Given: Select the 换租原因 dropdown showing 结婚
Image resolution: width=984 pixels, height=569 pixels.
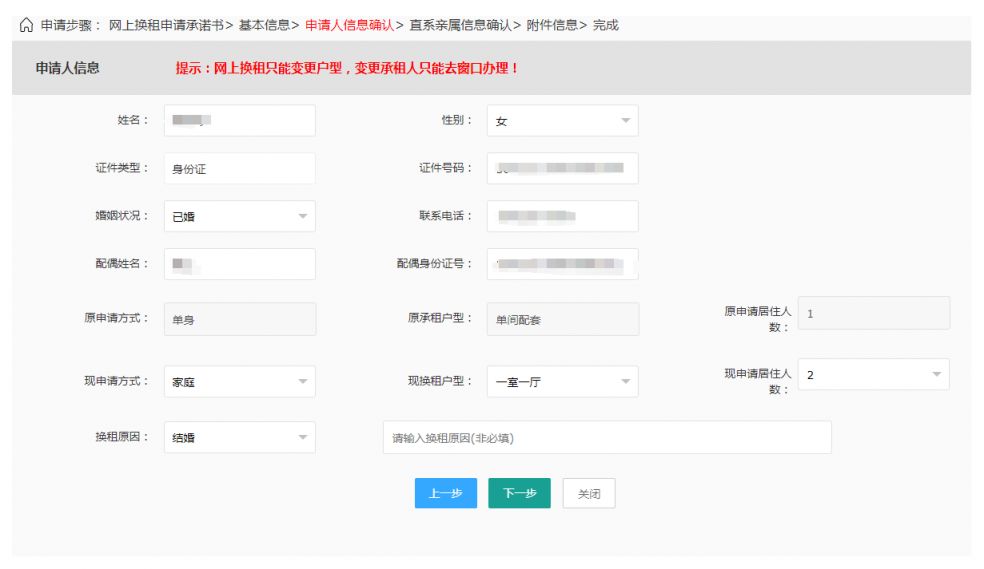Looking at the screenshot, I should point(239,437).
